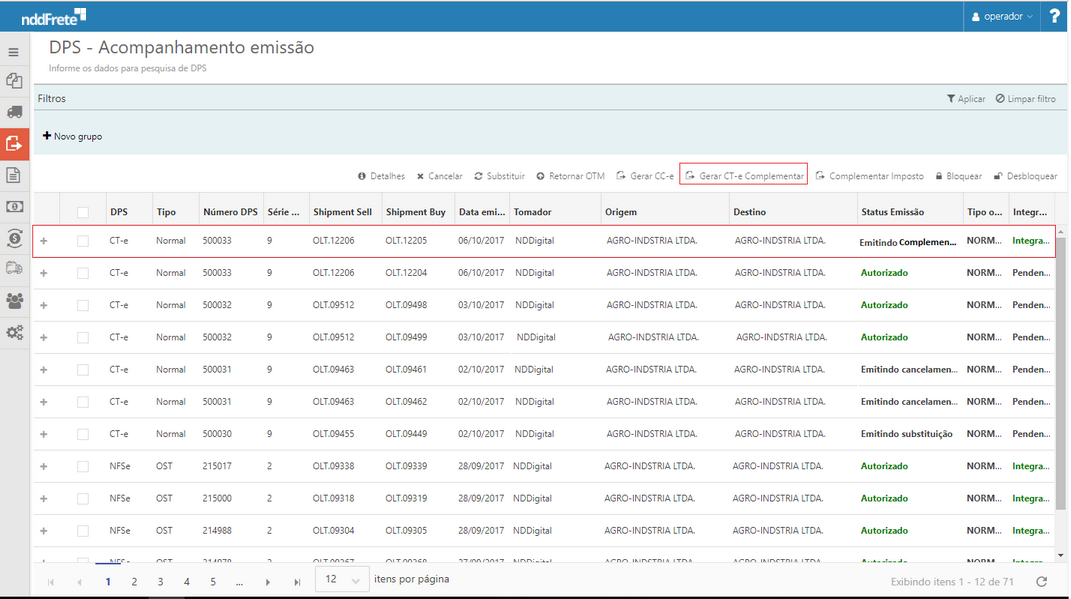Click the money bill sidebar icon
Image resolution: width=1071 pixels, height=599 pixels.
(x=14, y=206)
